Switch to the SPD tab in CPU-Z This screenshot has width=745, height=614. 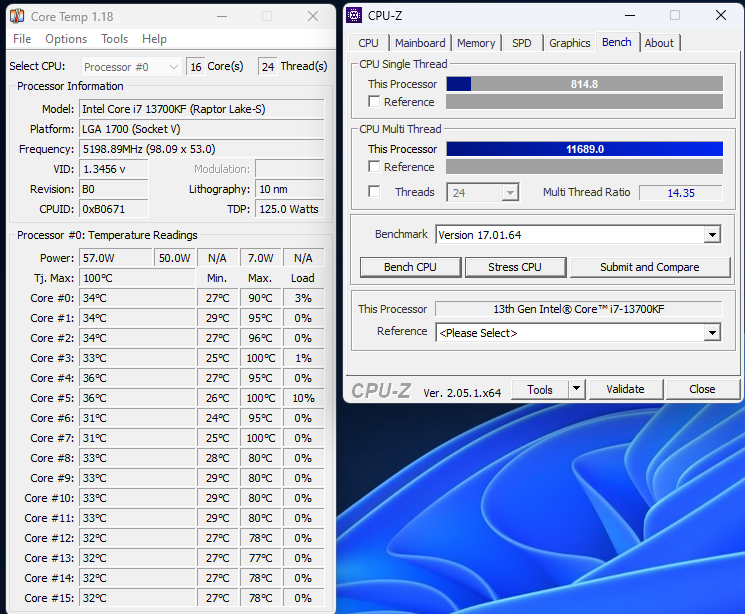[x=522, y=43]
